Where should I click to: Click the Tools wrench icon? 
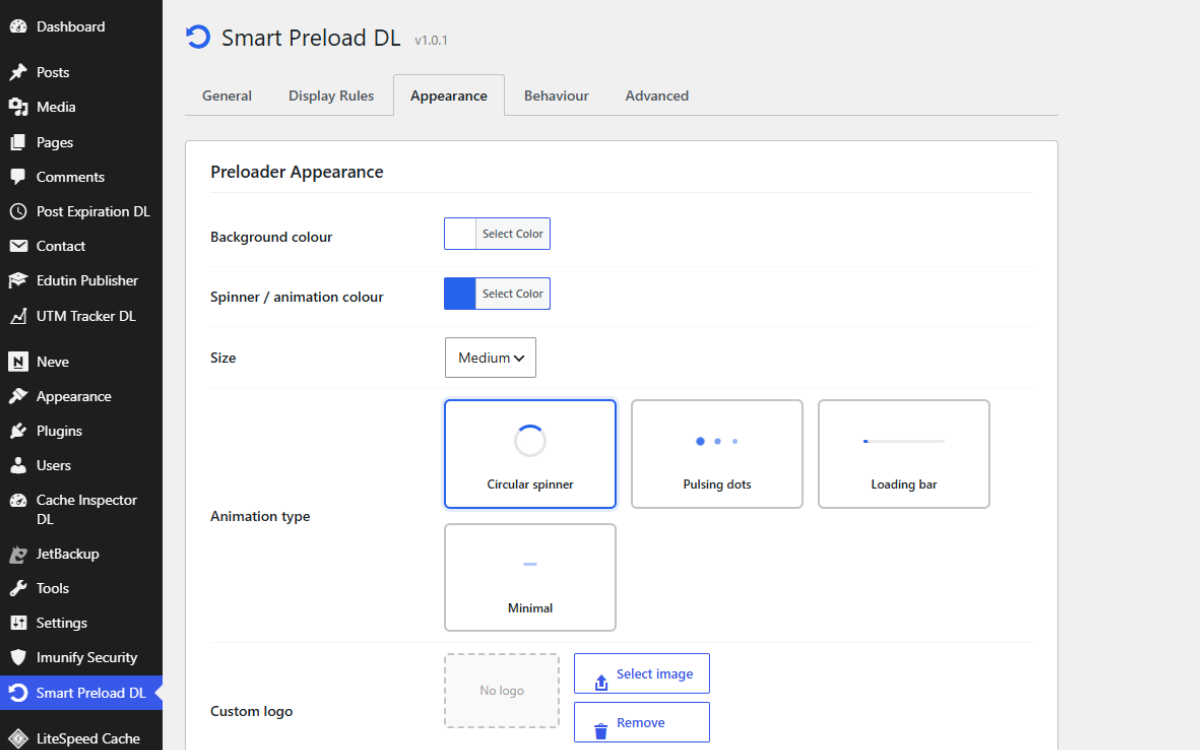[x=18, y=588]
